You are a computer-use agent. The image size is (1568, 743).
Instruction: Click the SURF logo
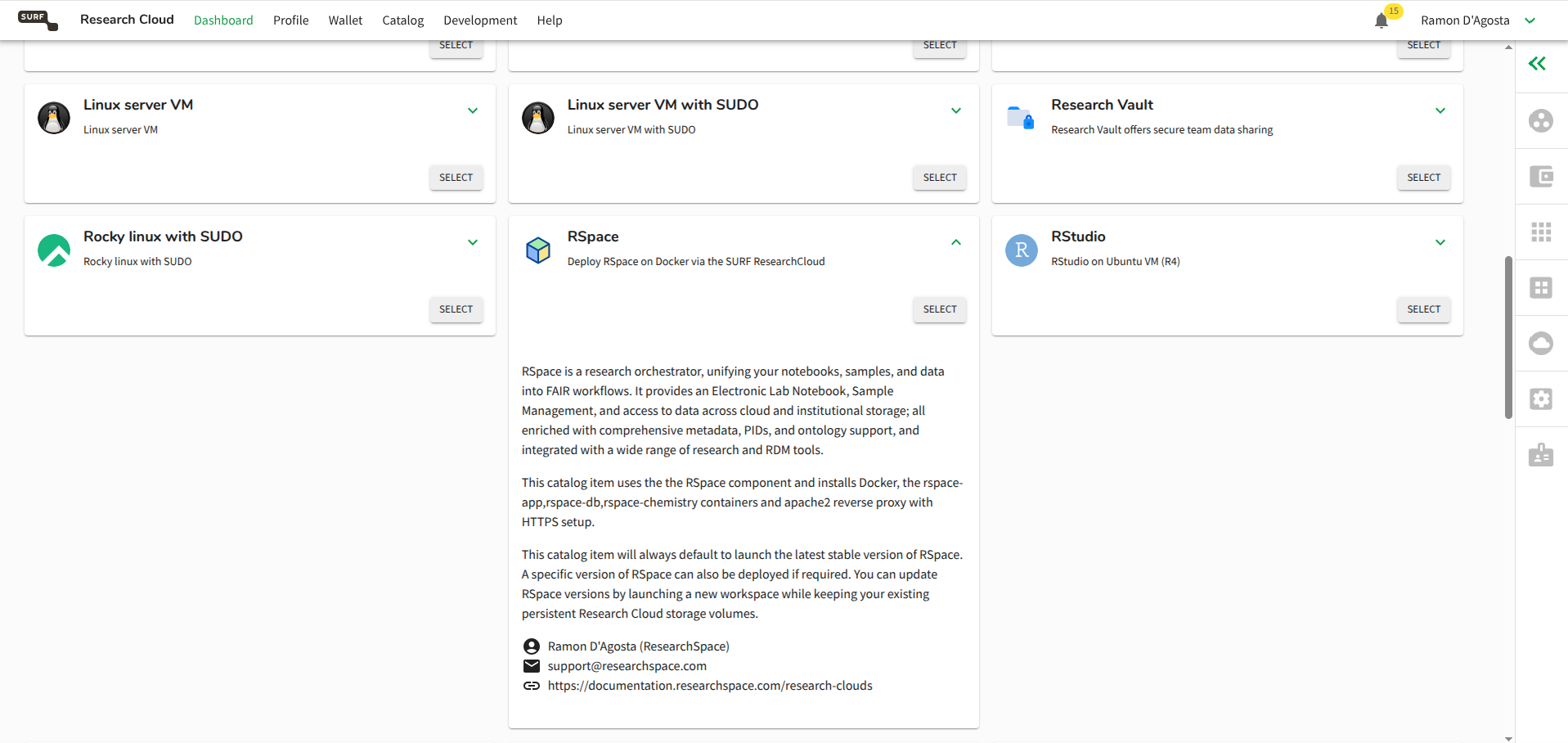tap(38, 20)
